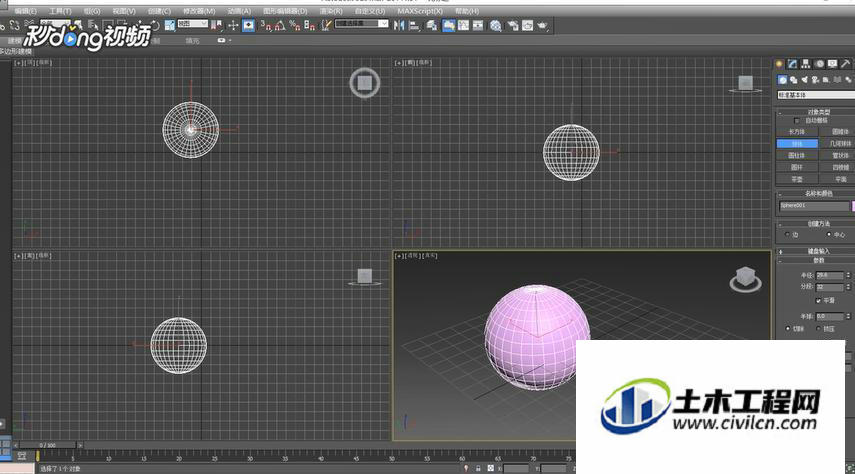The width and height of the screenshot is (855, 474).
Task: Select the 边 creation method radio
Action: (787, 235)
